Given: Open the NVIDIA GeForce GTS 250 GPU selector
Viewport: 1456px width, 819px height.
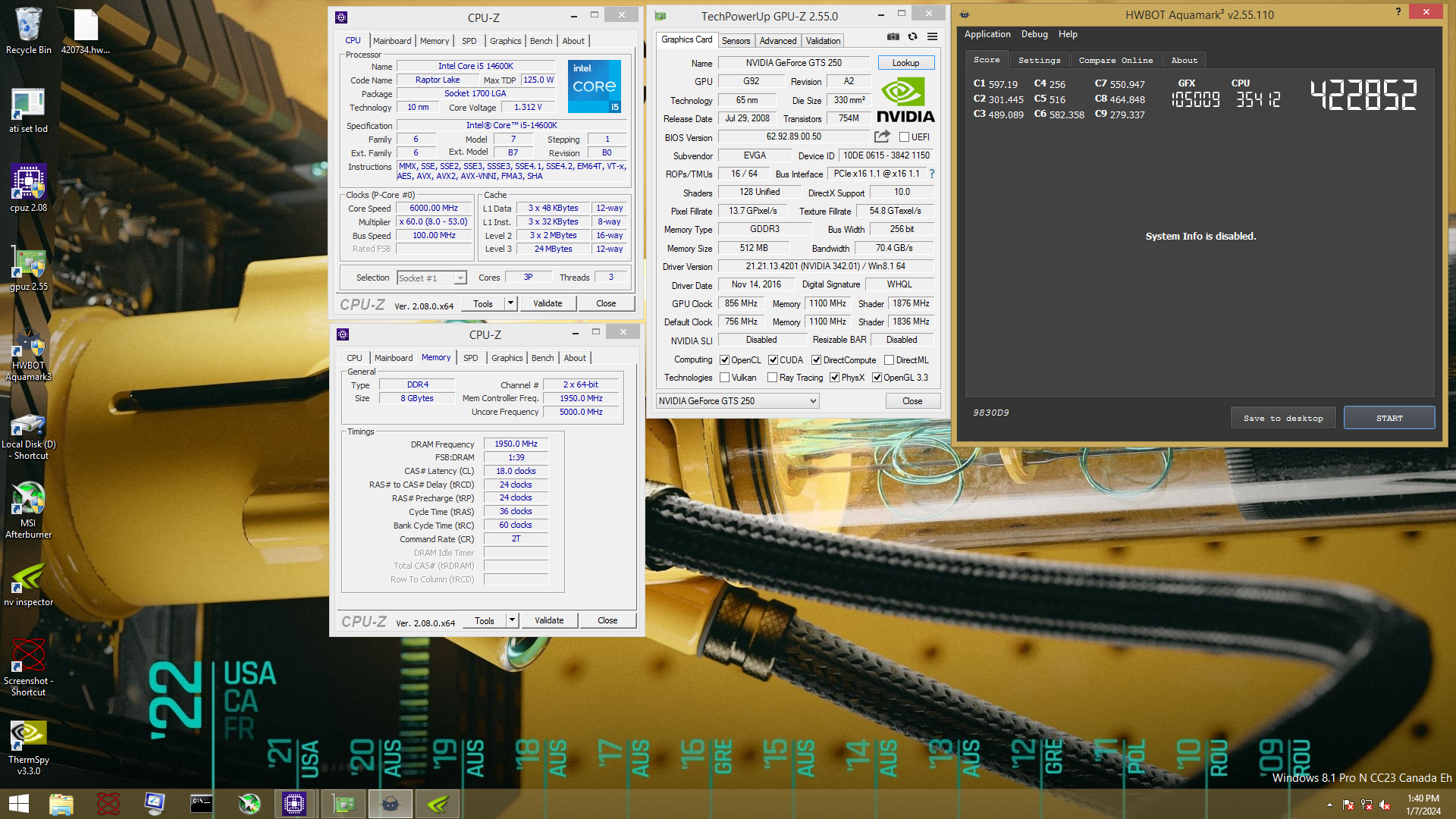Looking at the screenshot, I should pyautogui.click(x=737, y=401).
